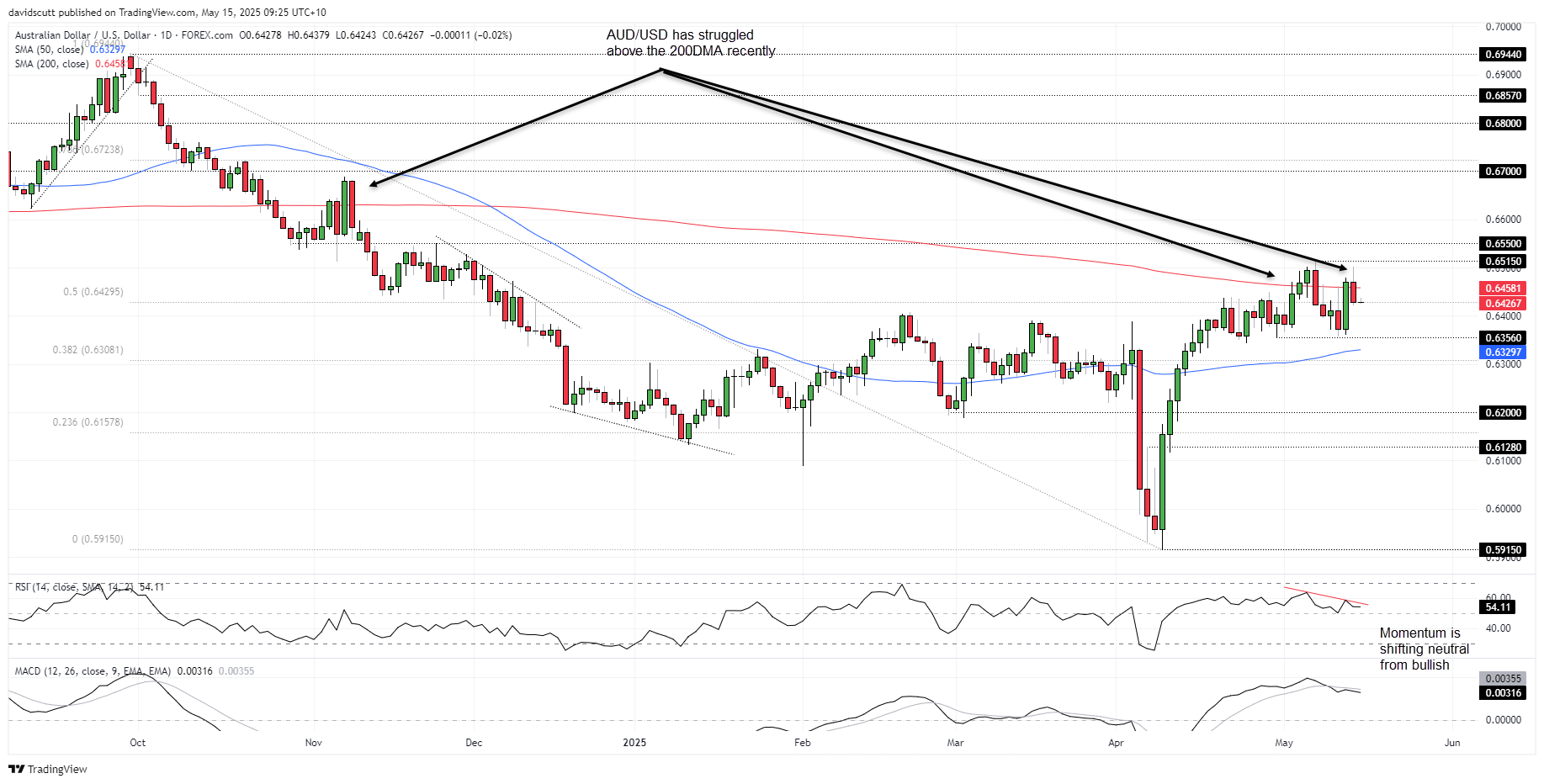The image size is (1544, 784).
Task: Click the red 0.64581 SMA 200 price tag
Action: click(x=1503, y=289)
